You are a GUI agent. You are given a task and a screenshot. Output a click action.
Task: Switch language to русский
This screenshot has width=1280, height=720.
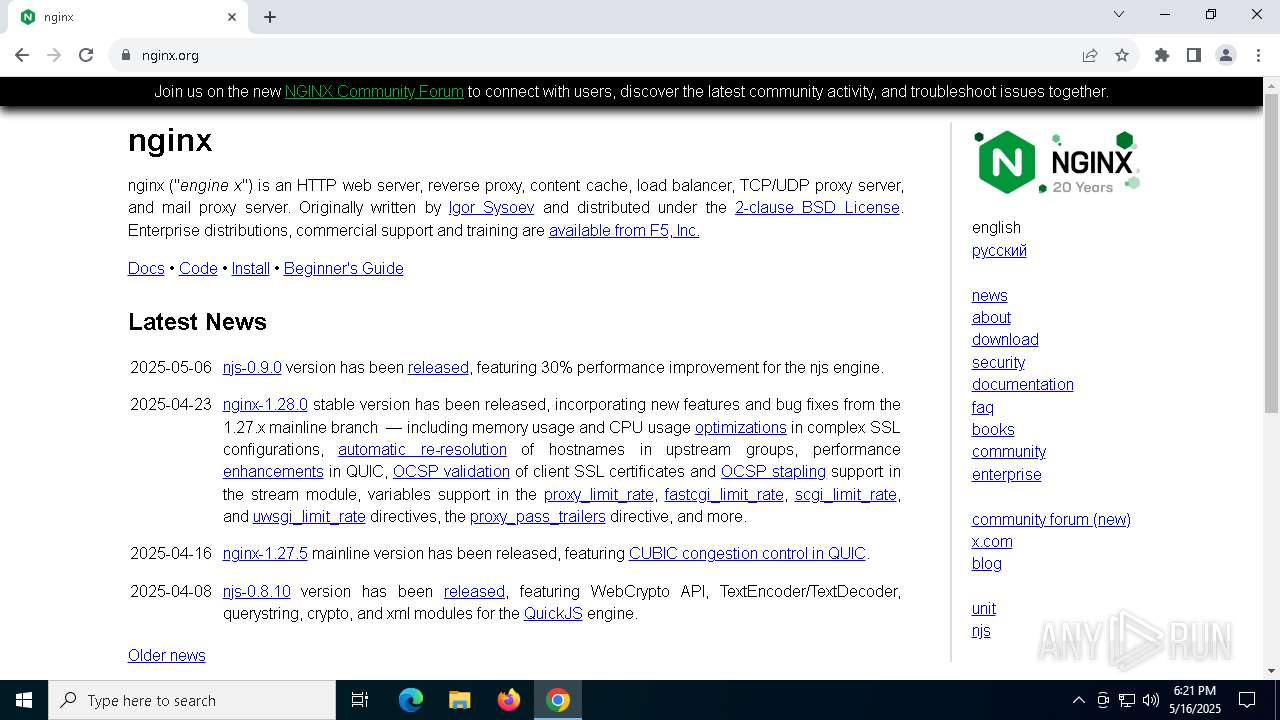(999, 250)
